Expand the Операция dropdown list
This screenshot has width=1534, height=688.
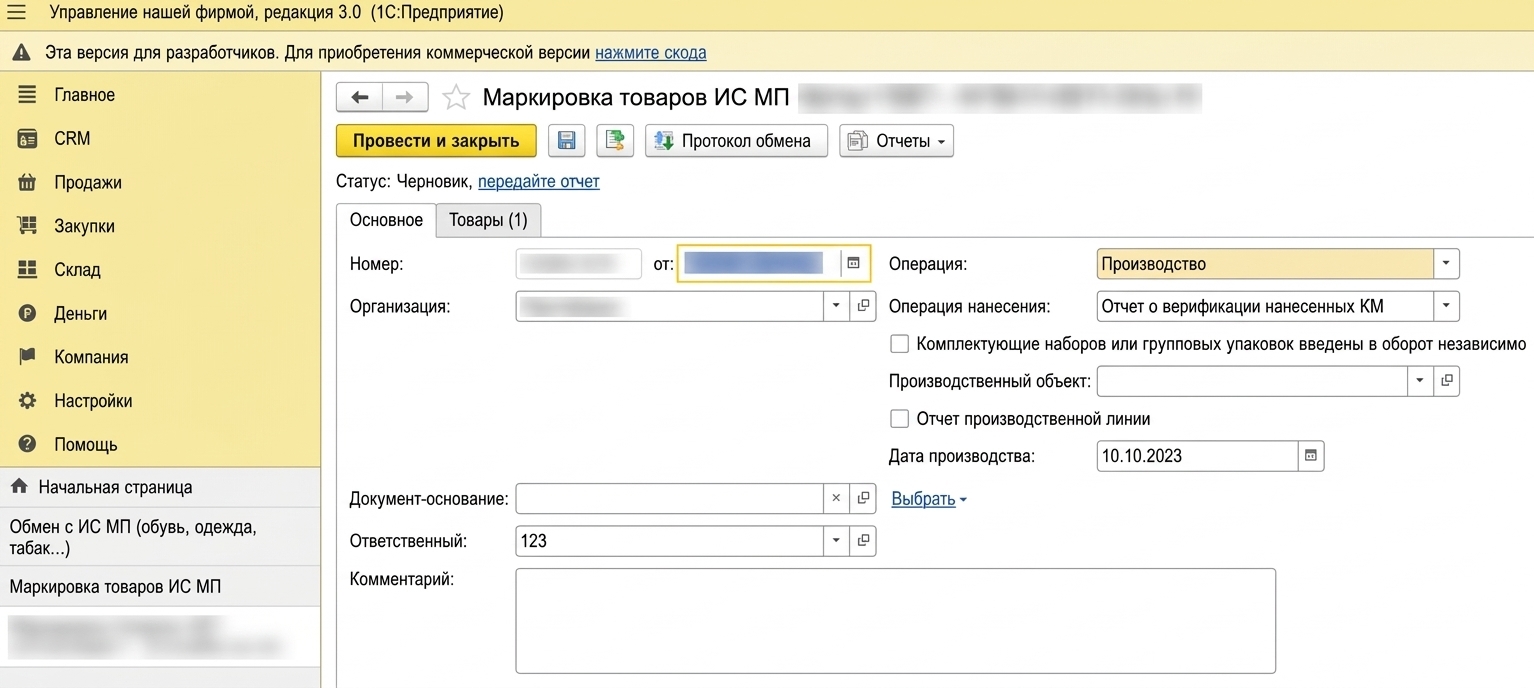coord(1447,264)
